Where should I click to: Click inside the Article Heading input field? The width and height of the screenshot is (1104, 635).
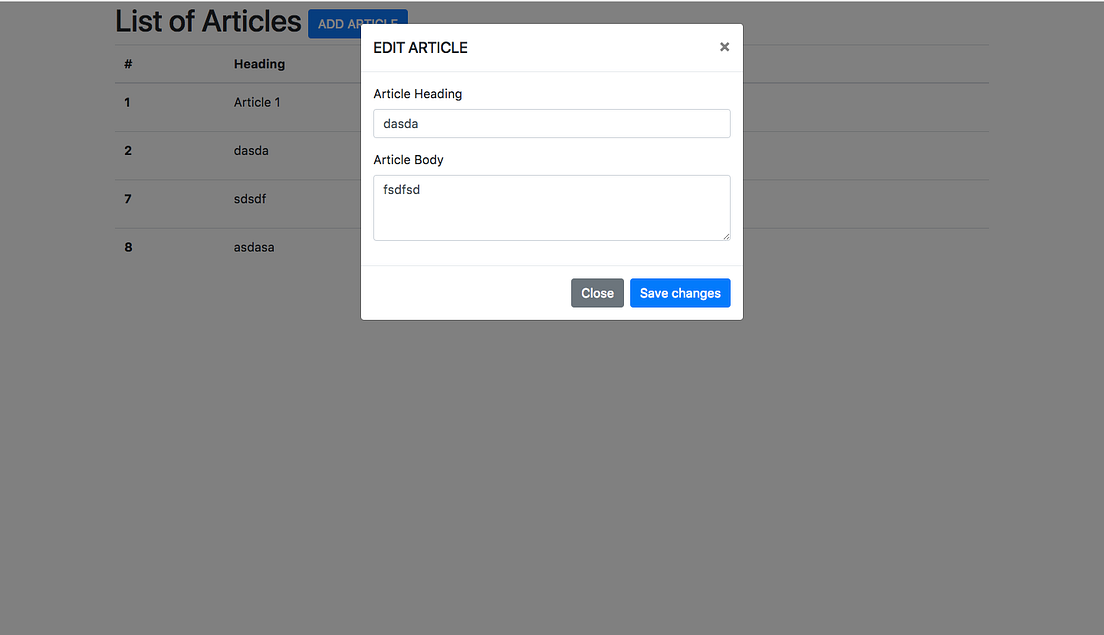(551, 123)
